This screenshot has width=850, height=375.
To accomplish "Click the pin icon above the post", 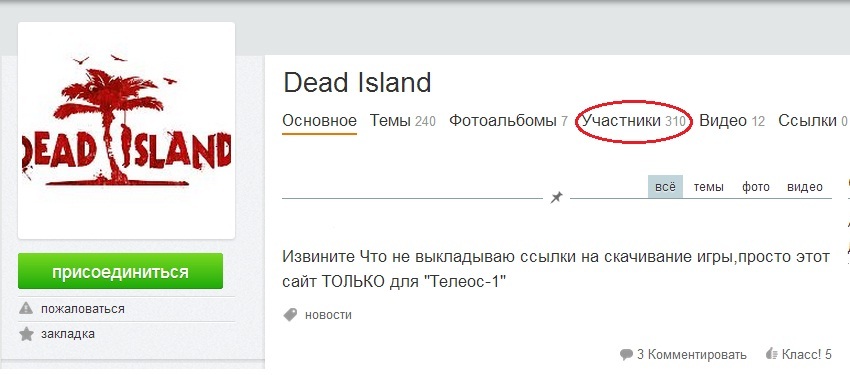I will click(556, 198).
